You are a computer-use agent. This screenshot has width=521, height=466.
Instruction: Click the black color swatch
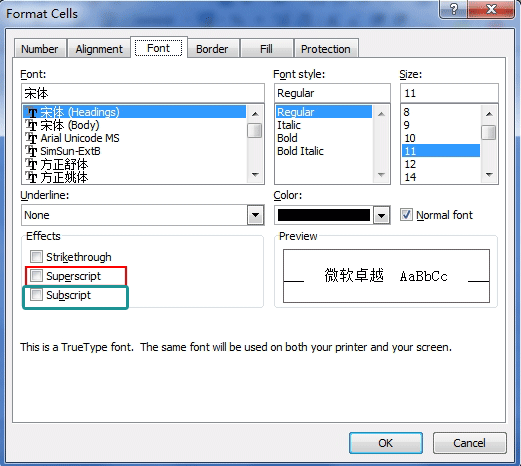pyautogui.click(x=324, y=215)
